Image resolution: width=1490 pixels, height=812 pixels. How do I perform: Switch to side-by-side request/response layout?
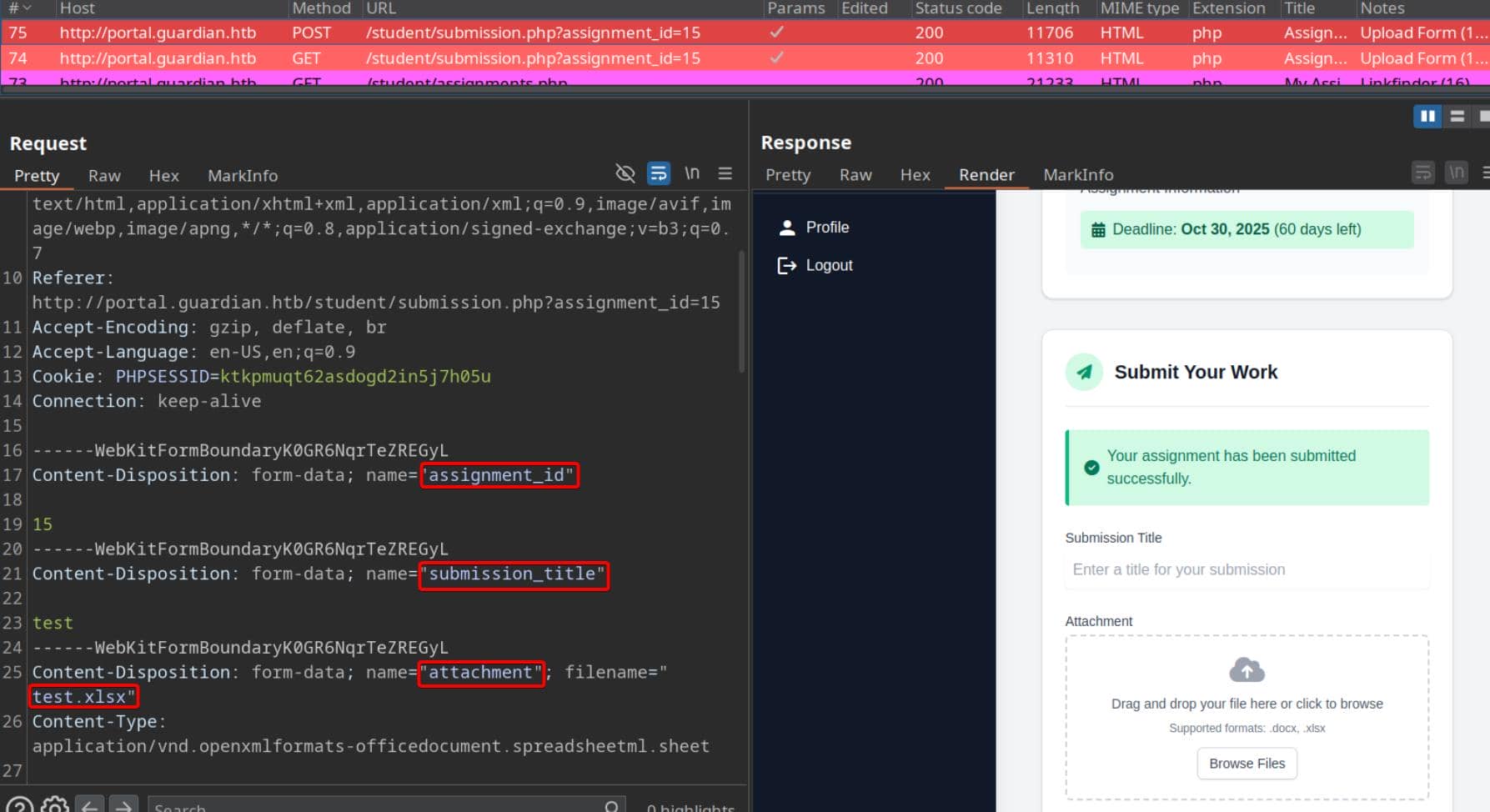click(x=1427, y=116)
